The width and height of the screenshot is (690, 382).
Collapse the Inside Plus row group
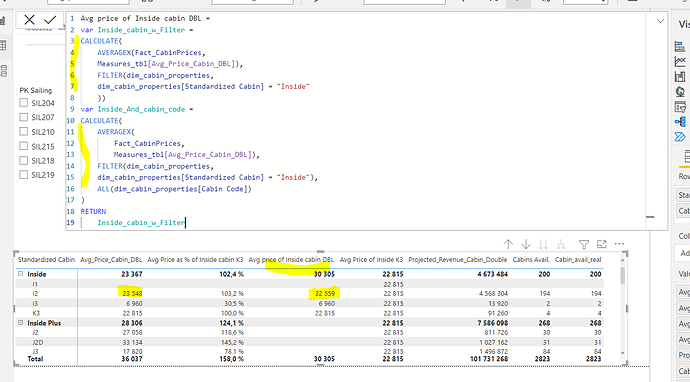(x=21, y=323)
